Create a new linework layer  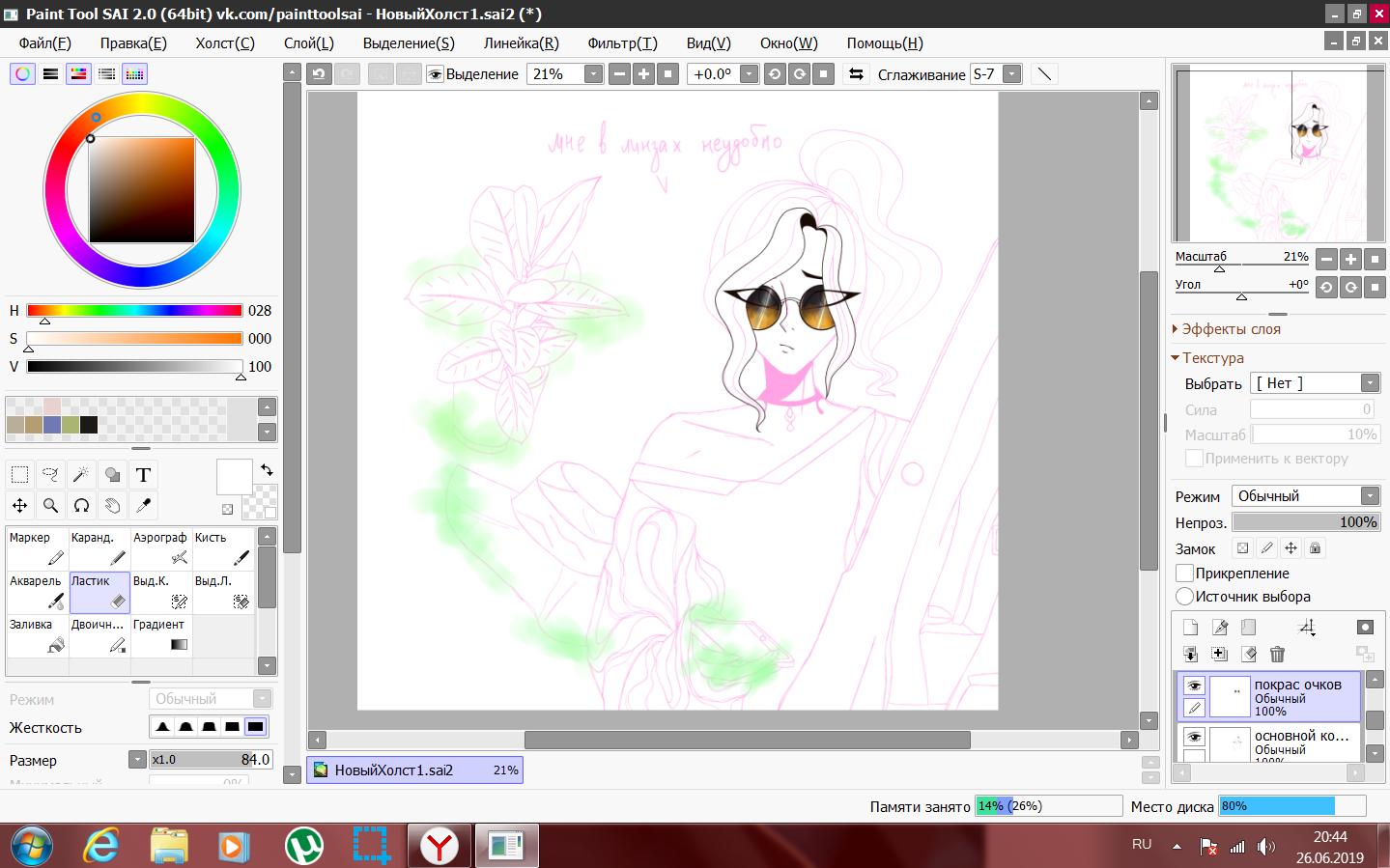1219,628
